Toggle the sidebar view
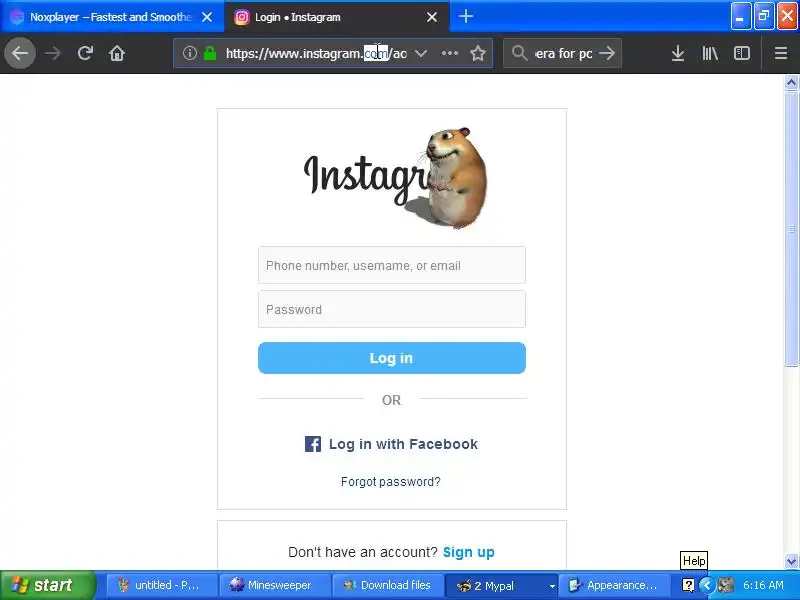800x600 pixels. point(742,53)
